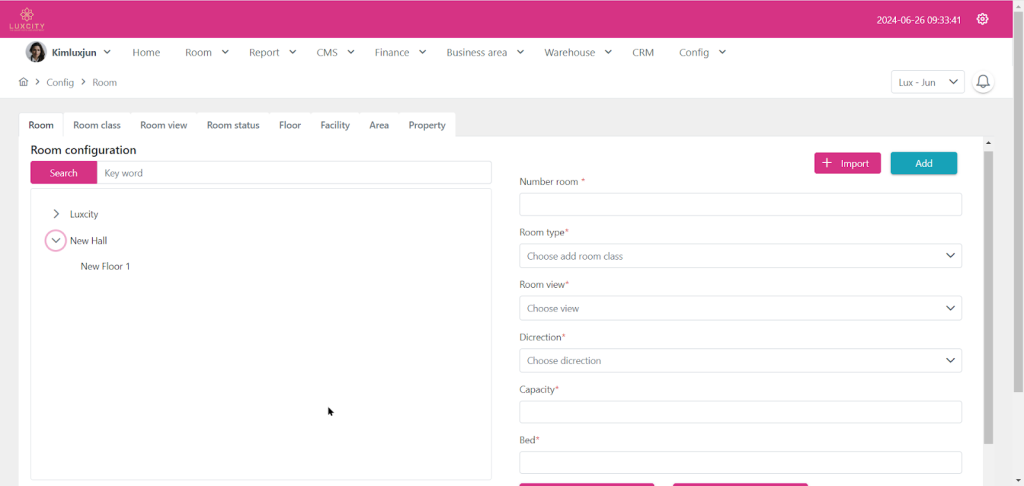This screenshot has height=486, width=1024.
Task: Open the Lux - Jun property selector
Action: 927,82
